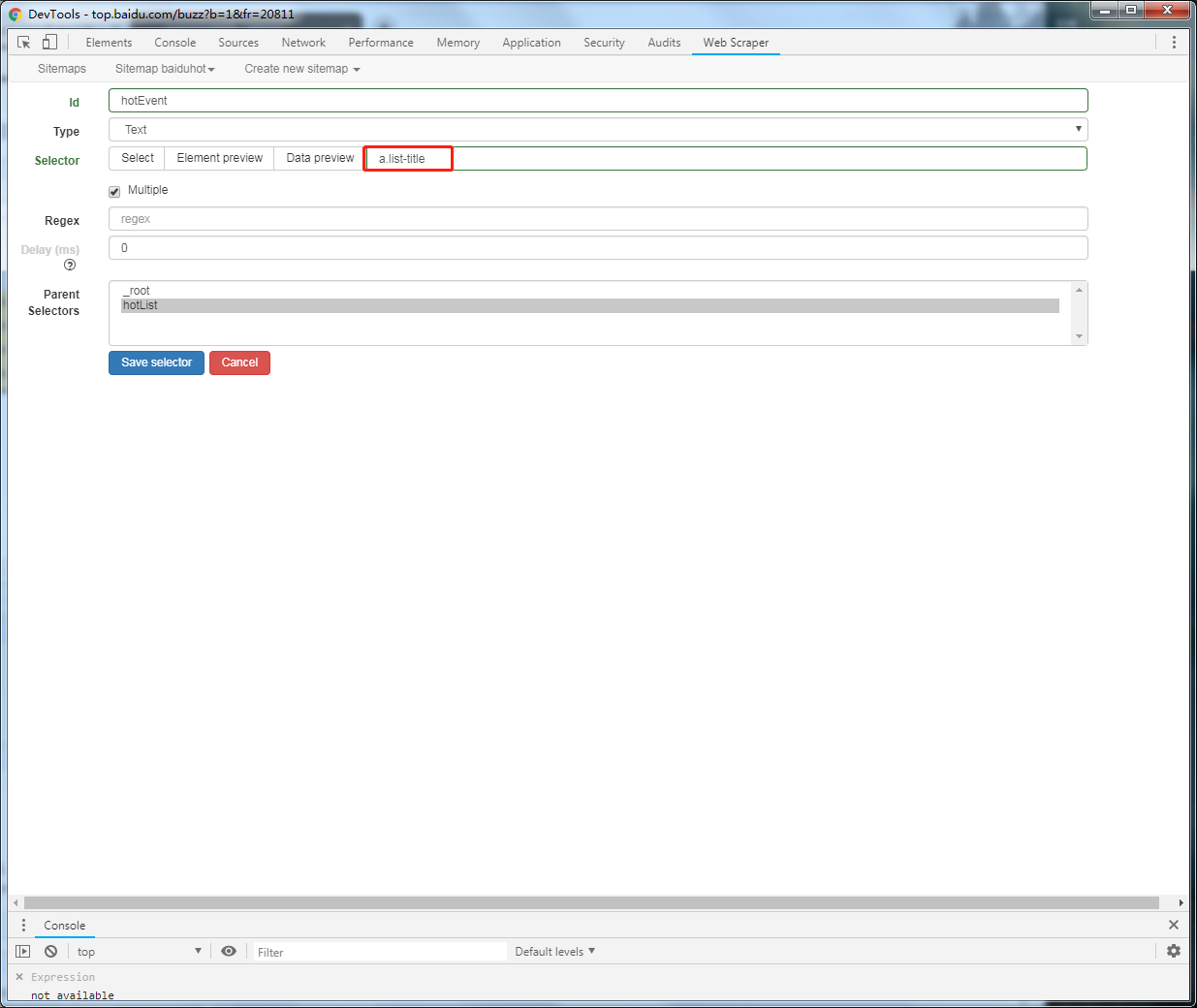The width and height of the screenshot is (1197, 1008).
Task: Switch to the Application tab
Action: [x=531, y=43]
